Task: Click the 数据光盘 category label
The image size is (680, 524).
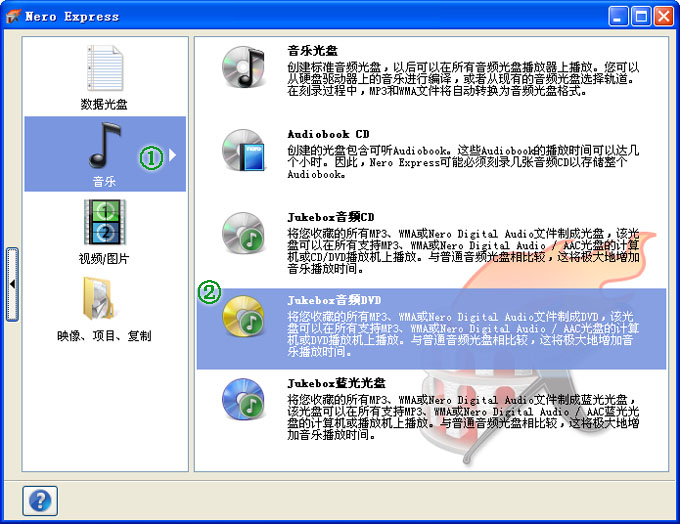Action: click(104, 103)
